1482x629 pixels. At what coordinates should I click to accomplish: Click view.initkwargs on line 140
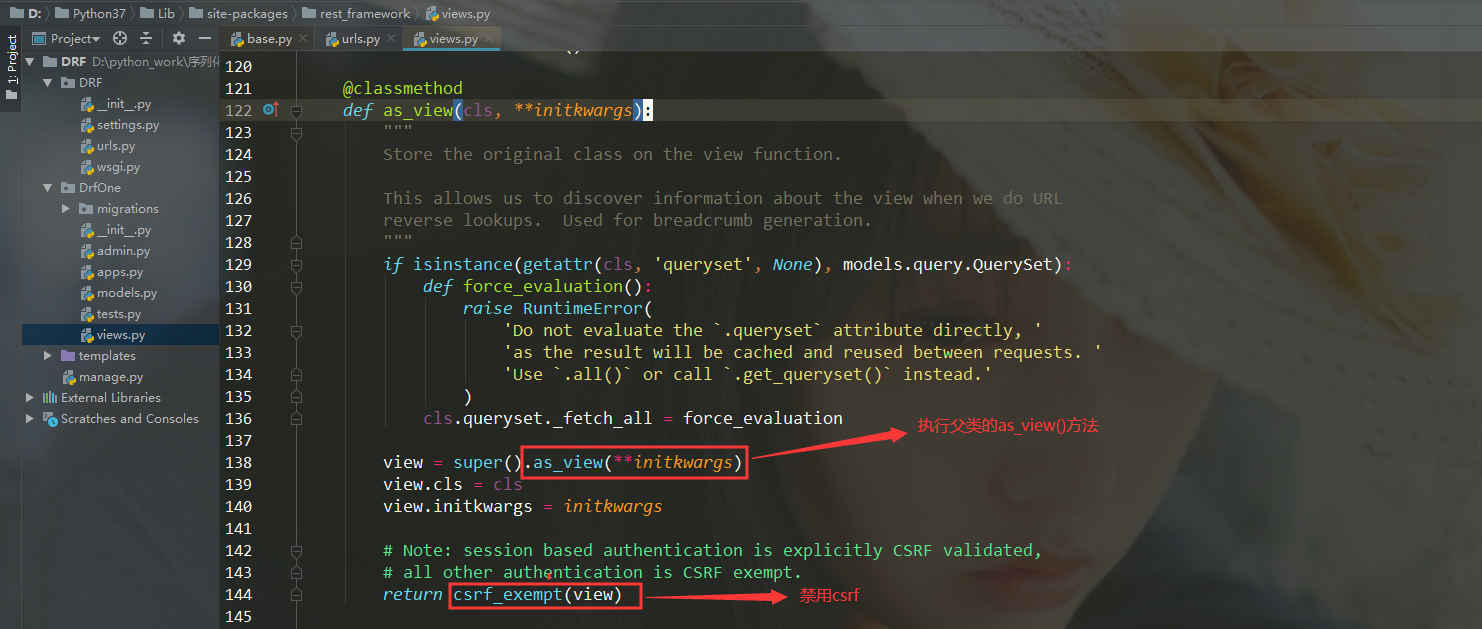458,506
